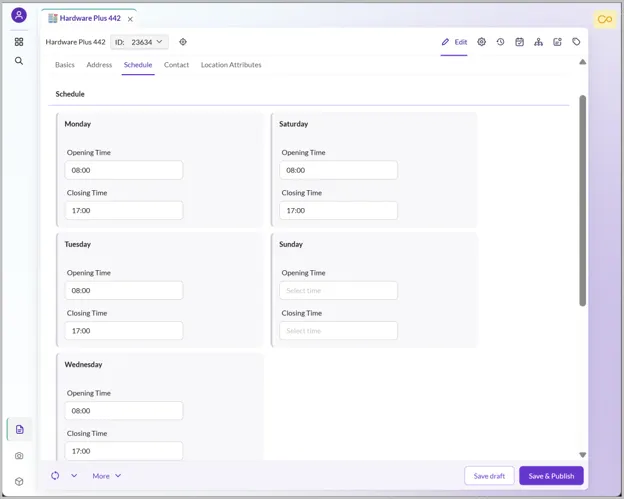
Task: Open the scheduling calendar icon
Action: point(519,42)
